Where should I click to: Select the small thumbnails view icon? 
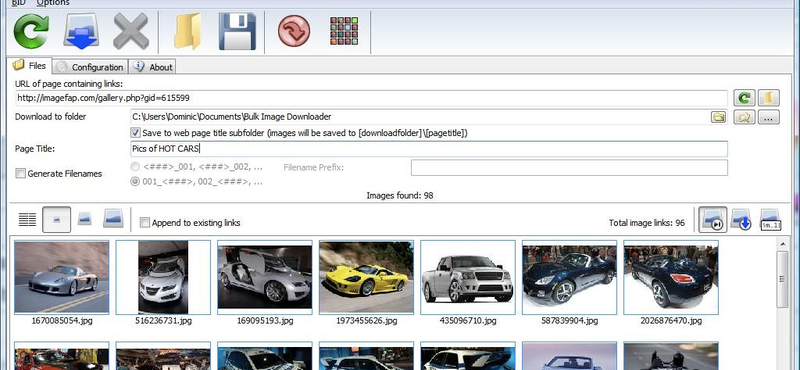[57, 219]
